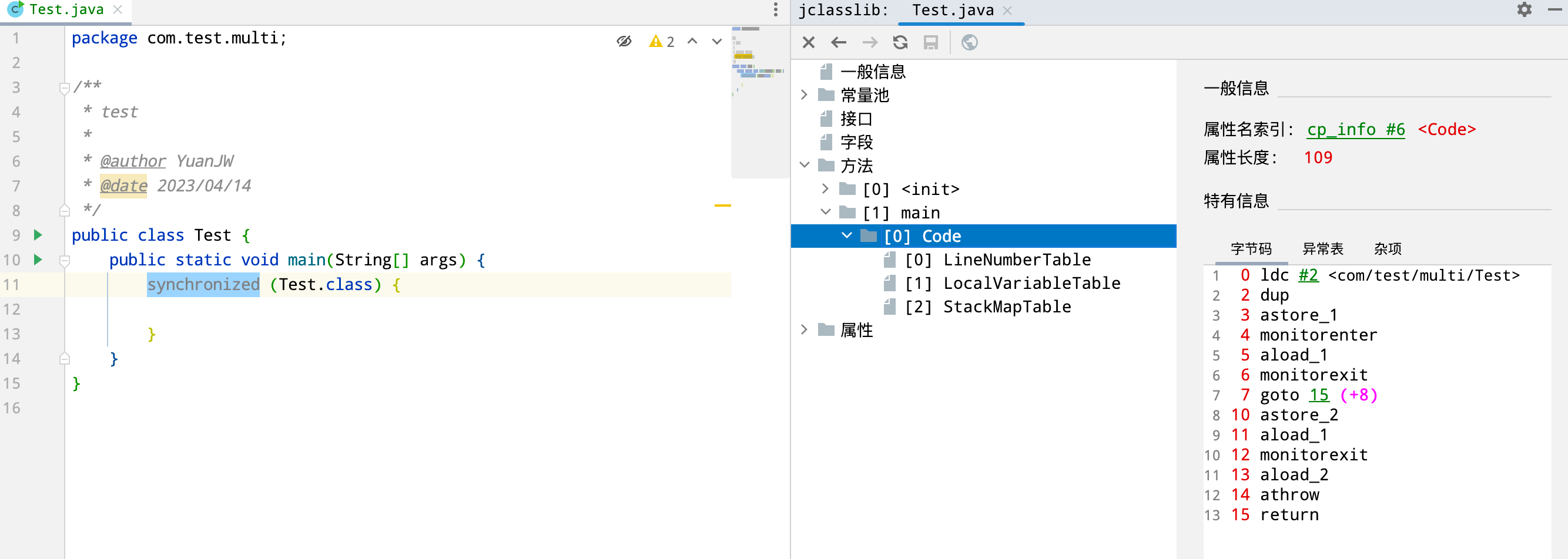Screen dimensions: 1568x559
Task: Expand the 属性 tree node
Action: click(804, 329)
